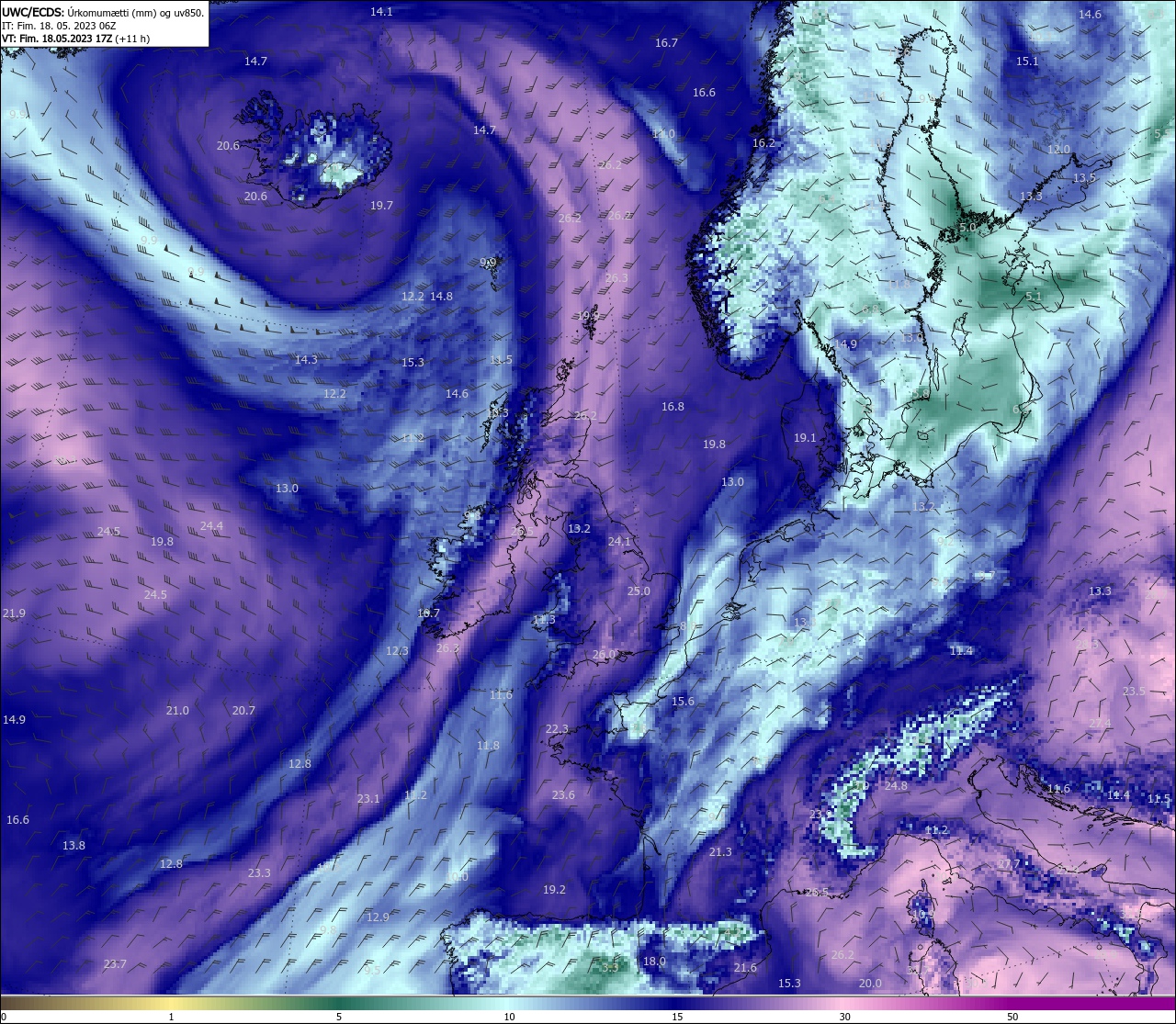Click the map value '14.8'

(441, 297)
